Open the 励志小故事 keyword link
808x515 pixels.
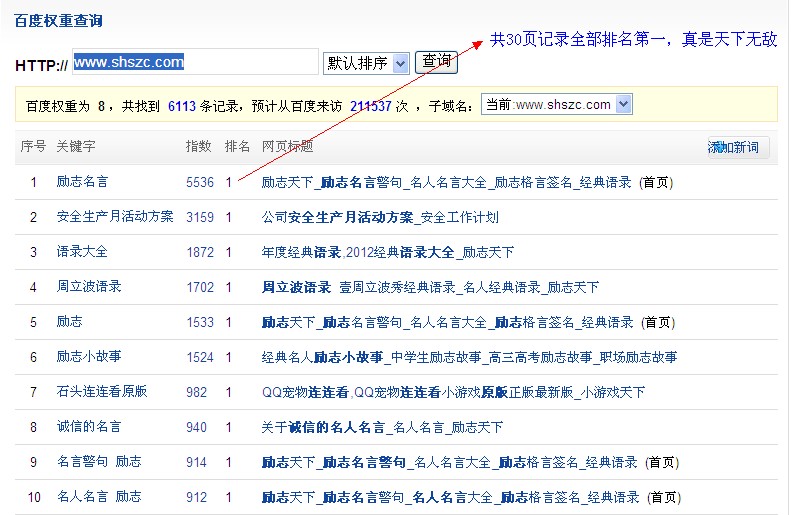[89, 357]
